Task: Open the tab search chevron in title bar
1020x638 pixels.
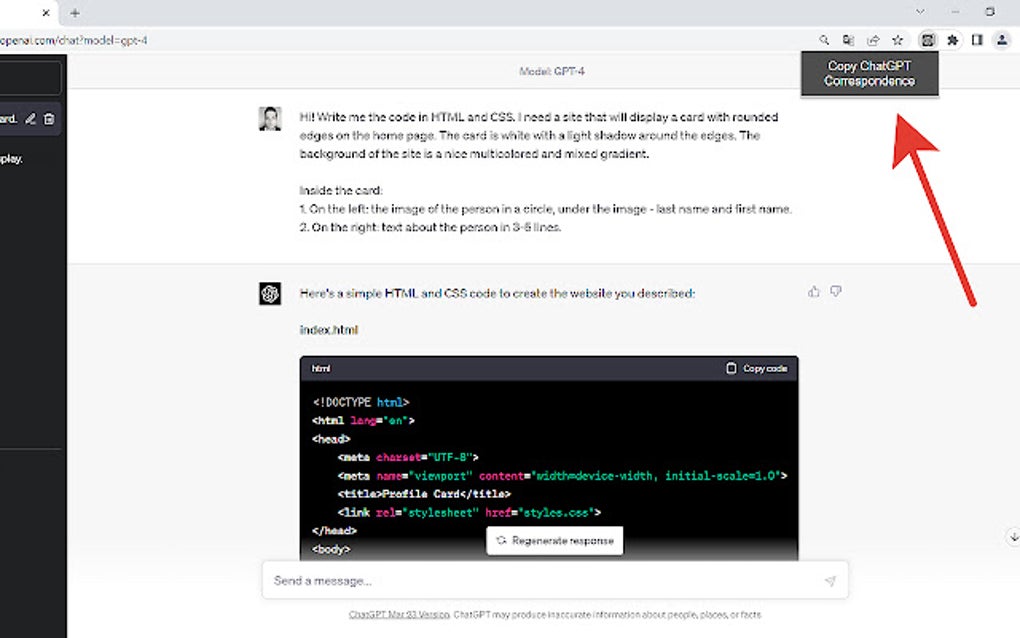Action: point(920,12)
